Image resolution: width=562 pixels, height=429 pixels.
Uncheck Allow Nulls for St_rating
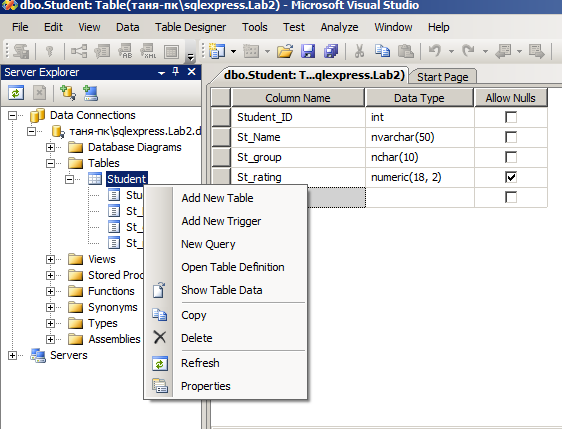pos(511,177)
